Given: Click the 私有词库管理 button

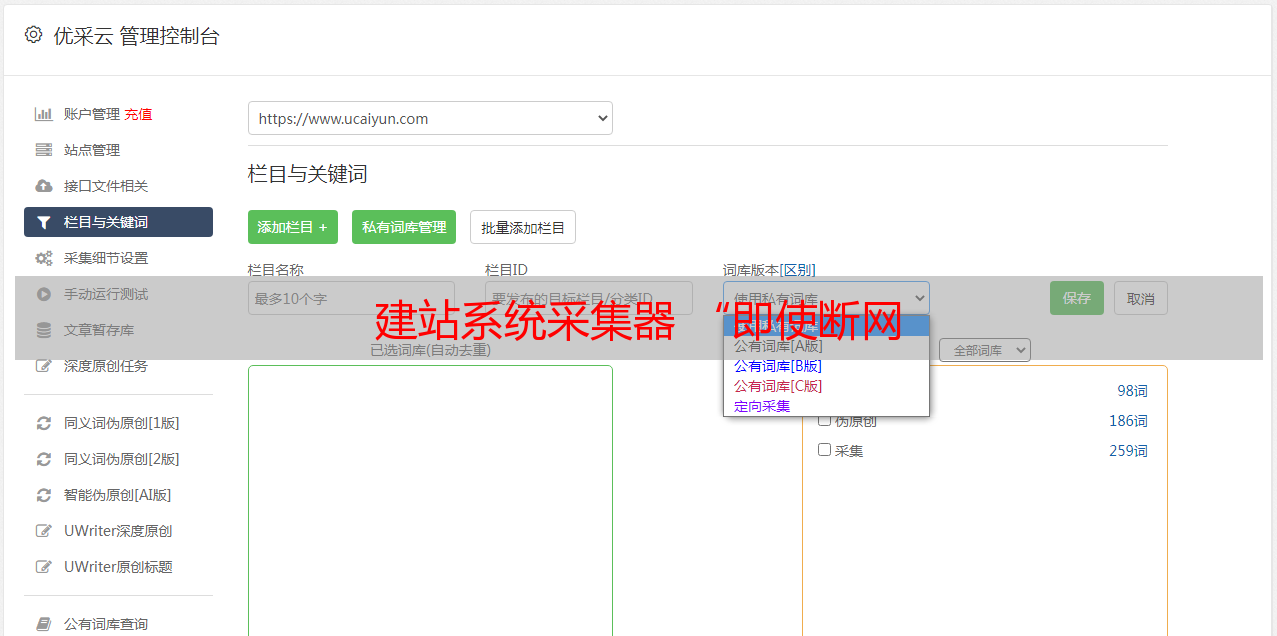Looking at the screenshot, I should 404,227.
